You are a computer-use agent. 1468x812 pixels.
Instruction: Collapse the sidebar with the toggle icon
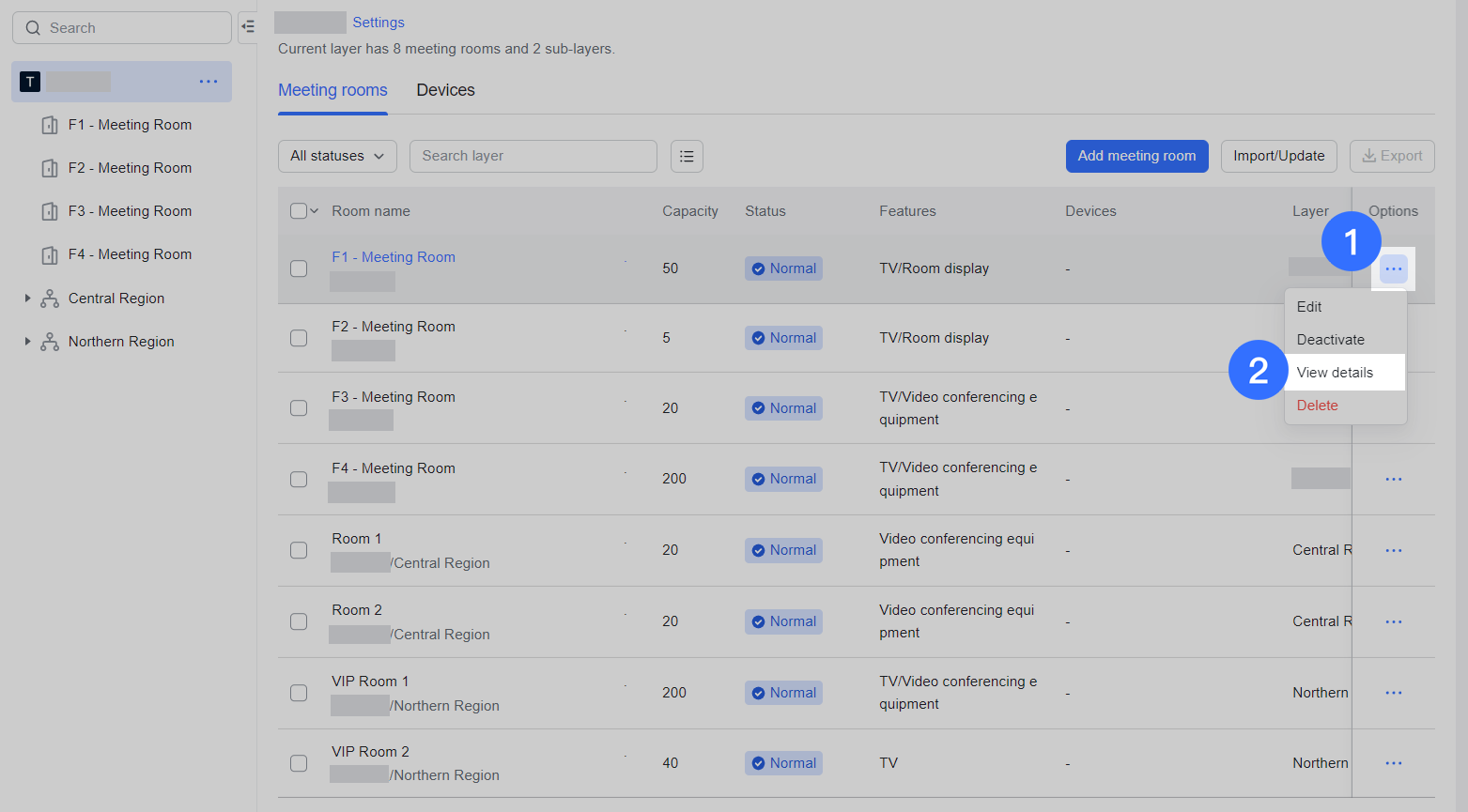248,27
